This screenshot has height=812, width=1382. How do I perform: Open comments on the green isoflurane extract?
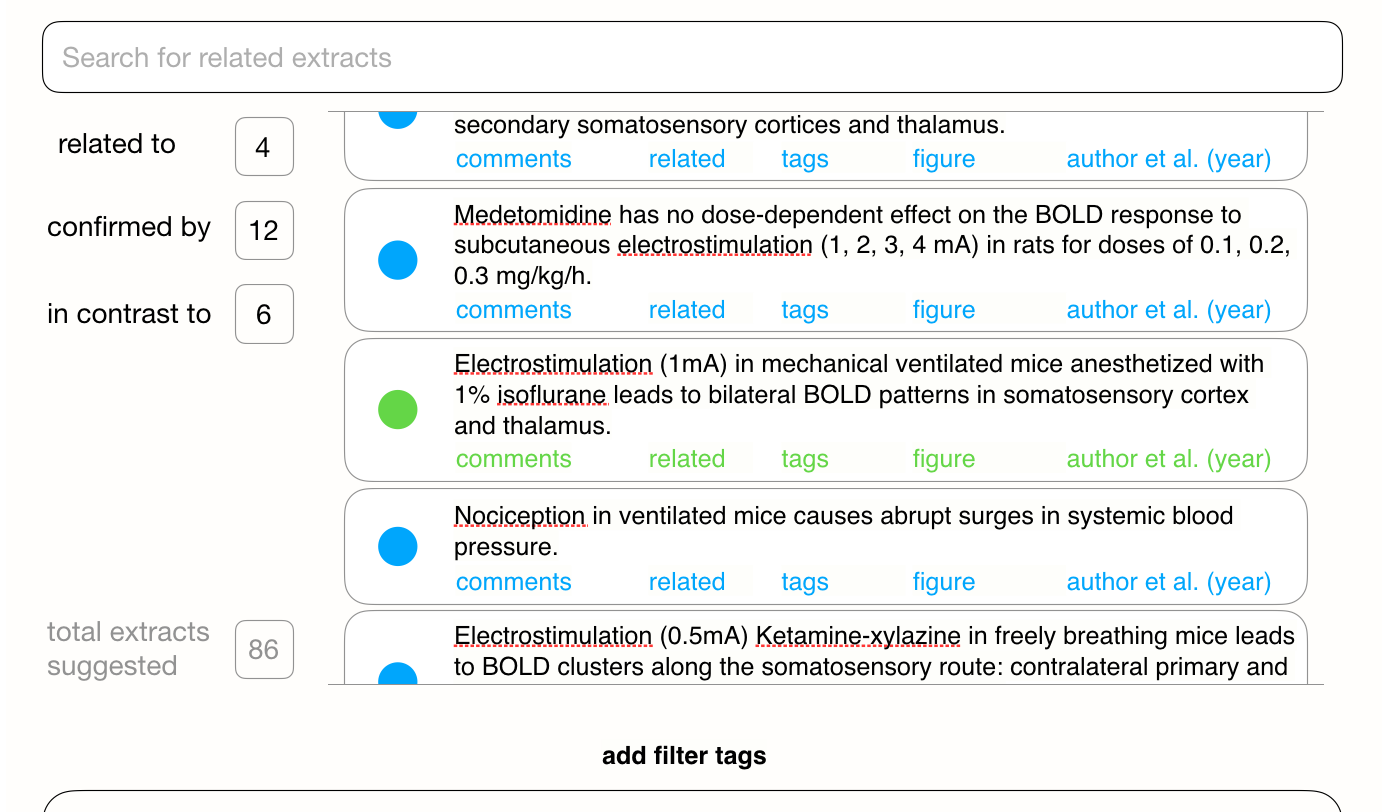click(x=513, y=458)
